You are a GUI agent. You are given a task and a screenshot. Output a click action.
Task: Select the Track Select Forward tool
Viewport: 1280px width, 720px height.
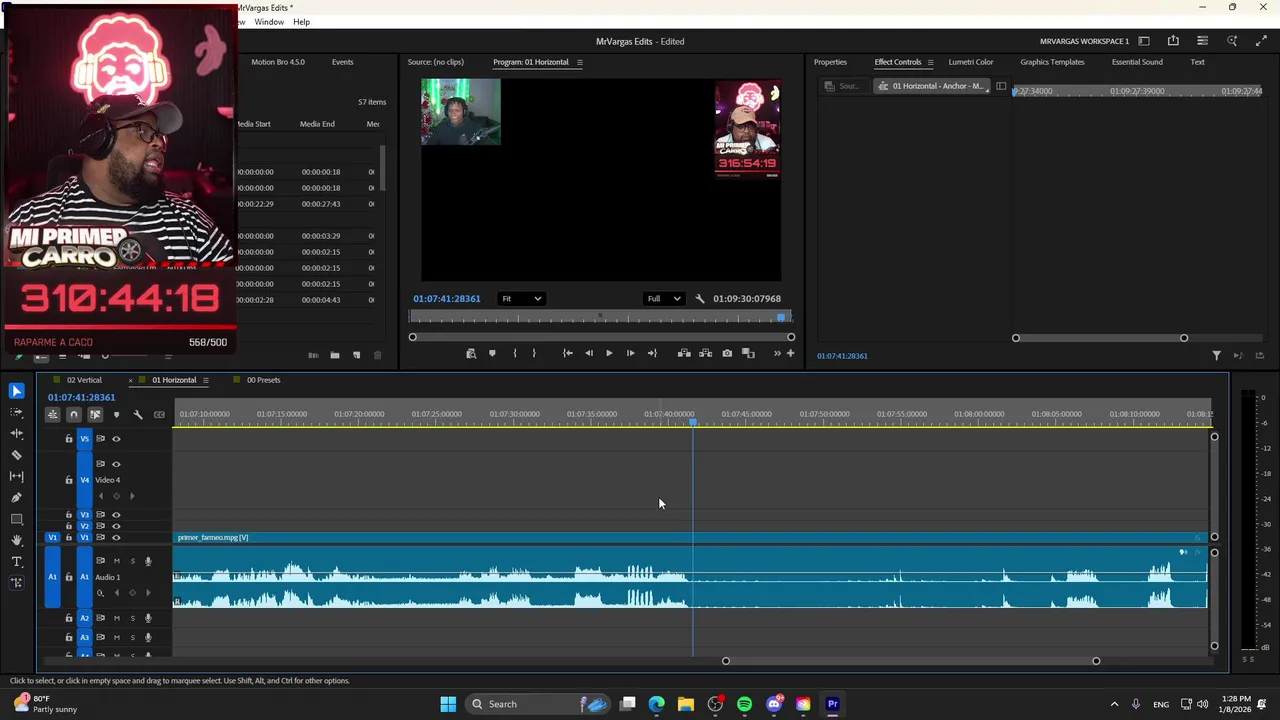pyautogui.click(x=16, y=412)
